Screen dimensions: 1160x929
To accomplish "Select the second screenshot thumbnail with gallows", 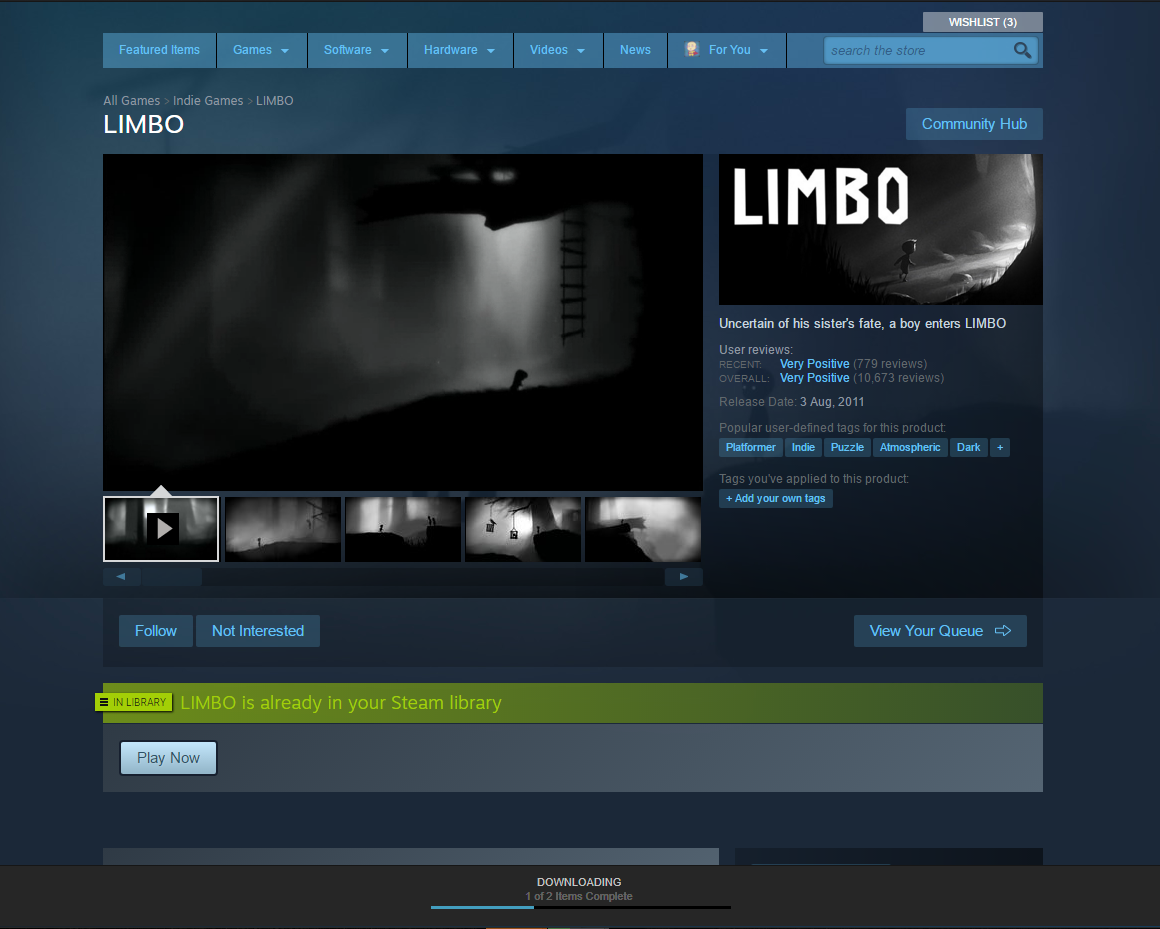I will pyautogui.click(x=283, y=529).
